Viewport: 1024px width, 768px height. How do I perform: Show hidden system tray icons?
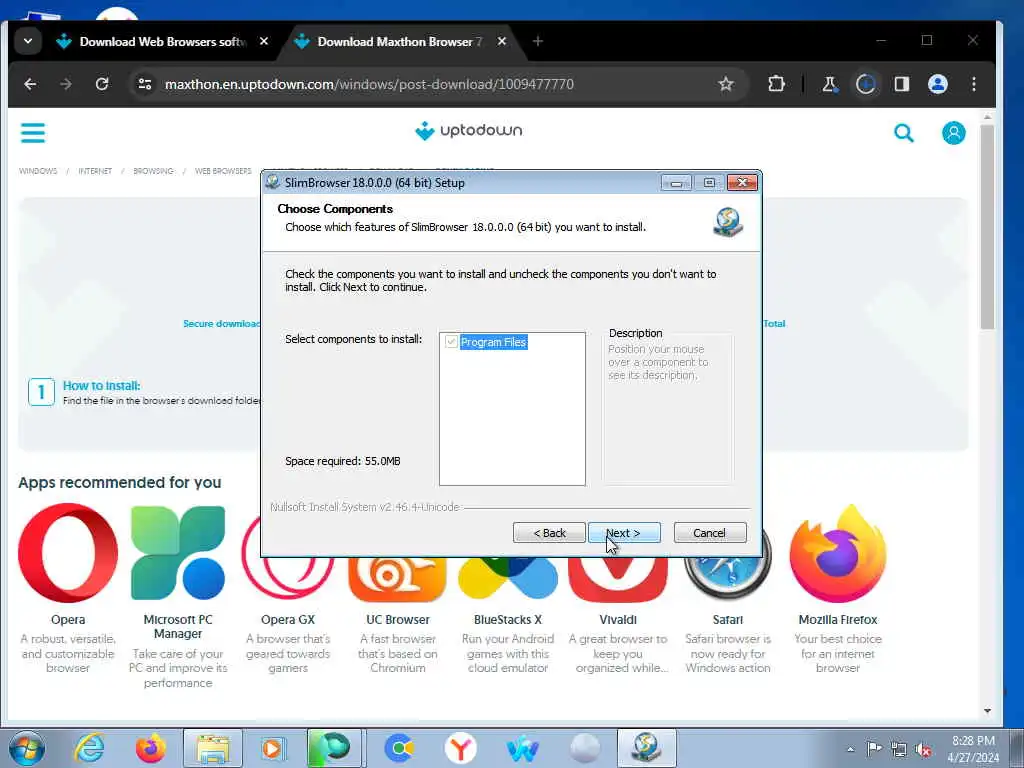click(850, 749)
